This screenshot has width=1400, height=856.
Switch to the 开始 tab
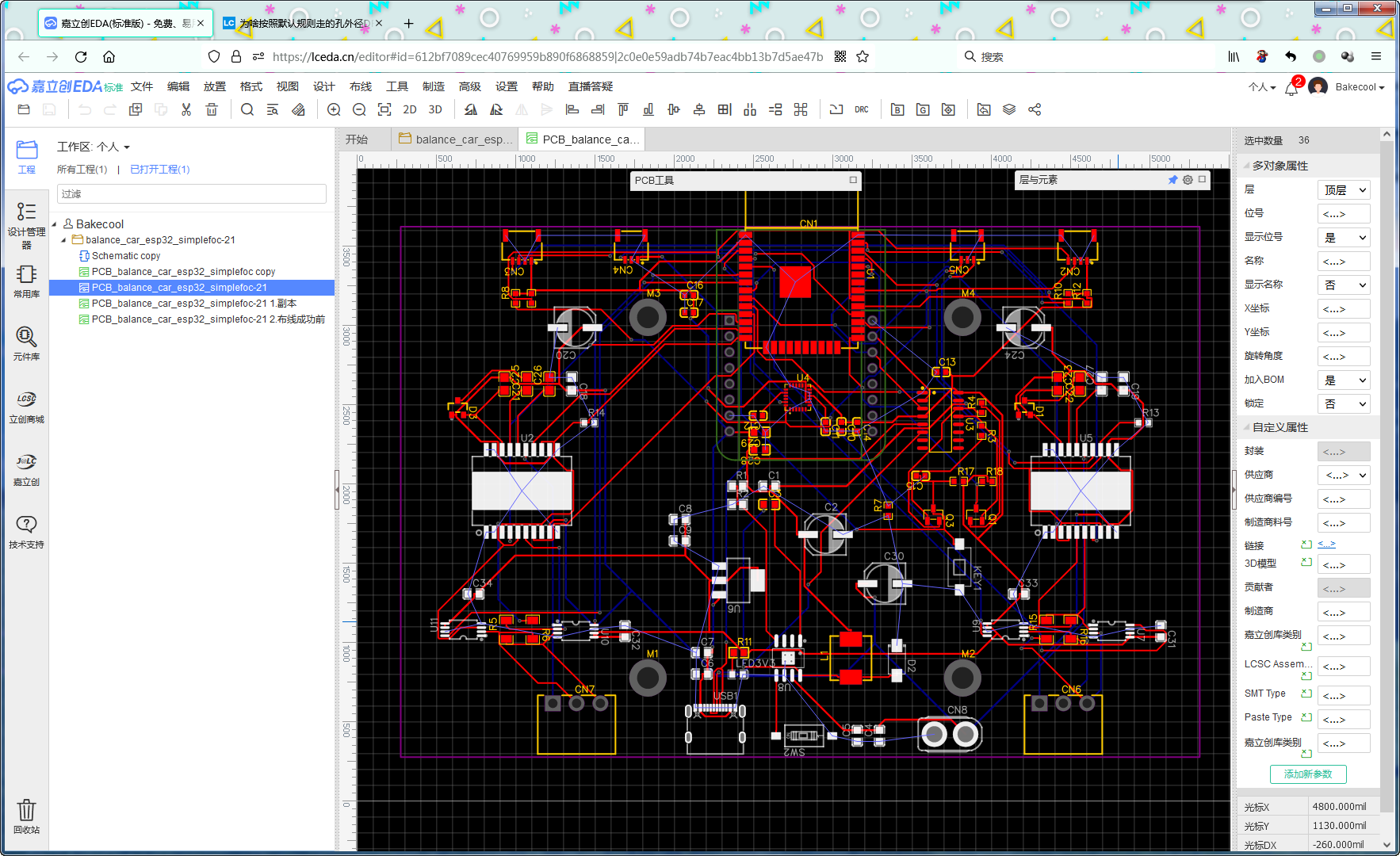357,139
